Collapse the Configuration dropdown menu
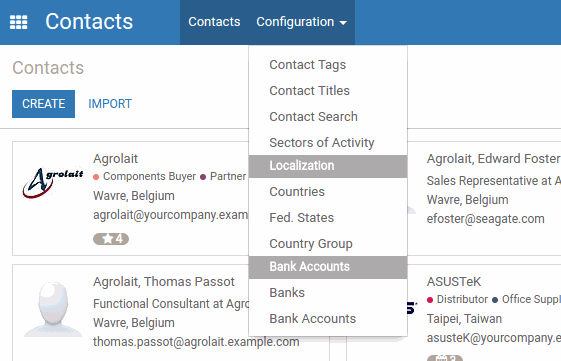 tap(302, 22)
